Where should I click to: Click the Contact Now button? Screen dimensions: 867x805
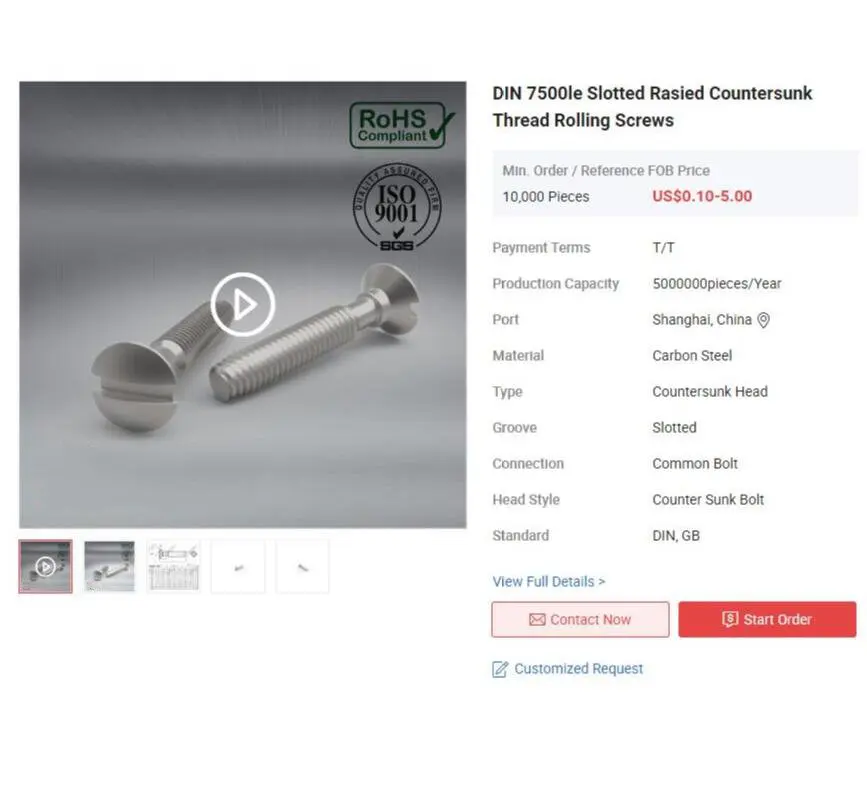coord(580,619)
